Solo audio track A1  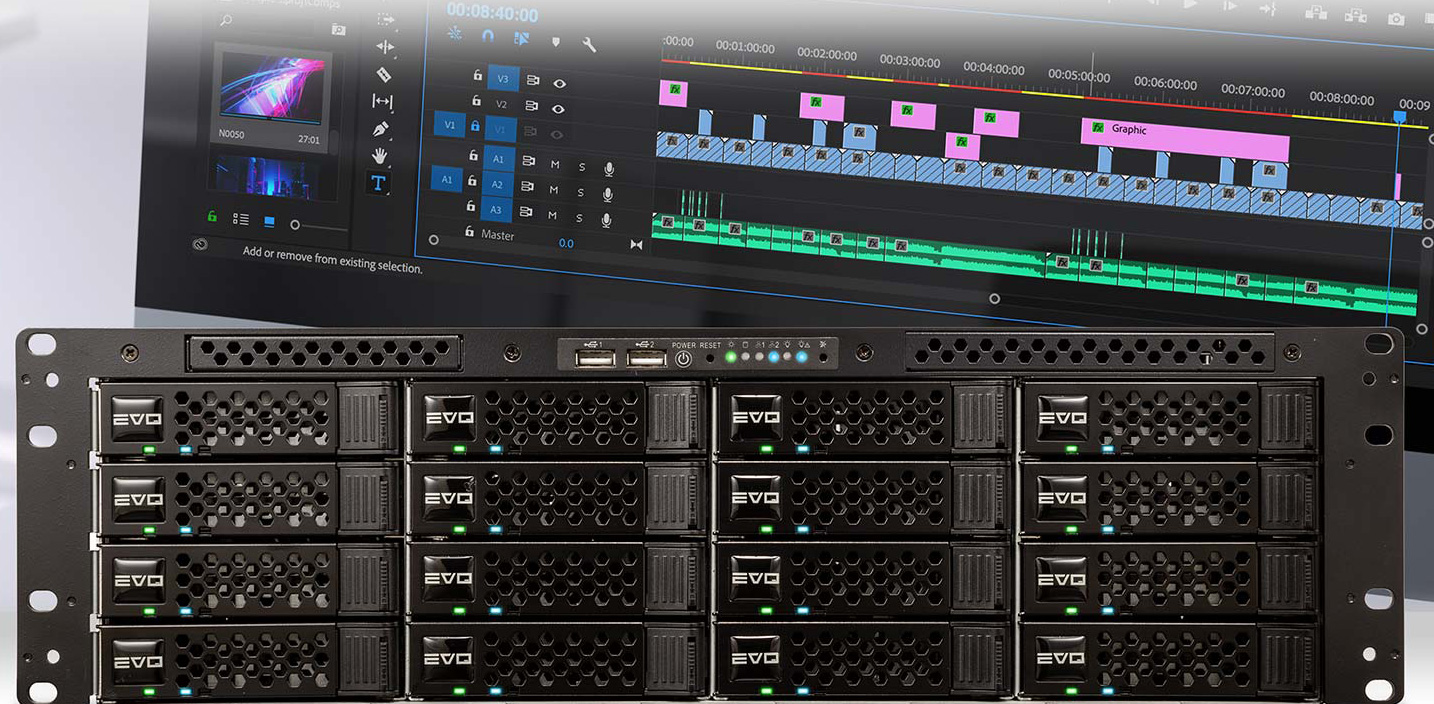[x=582, y=167]
